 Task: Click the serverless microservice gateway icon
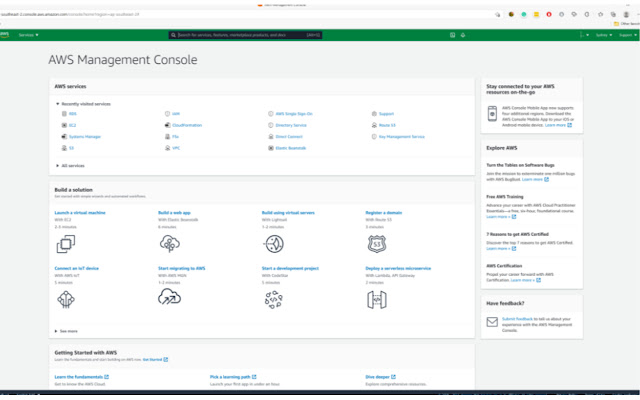[377, 300]
